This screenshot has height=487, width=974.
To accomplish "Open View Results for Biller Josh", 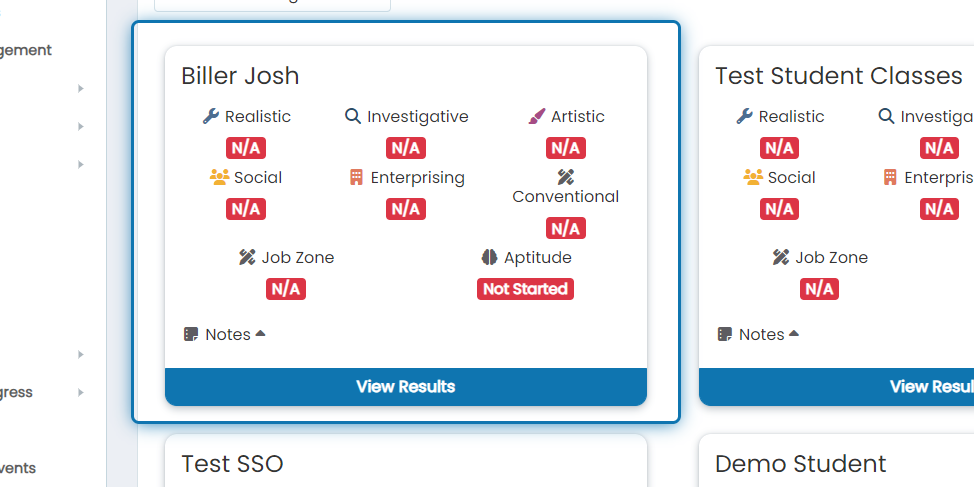I will point(406,386).
